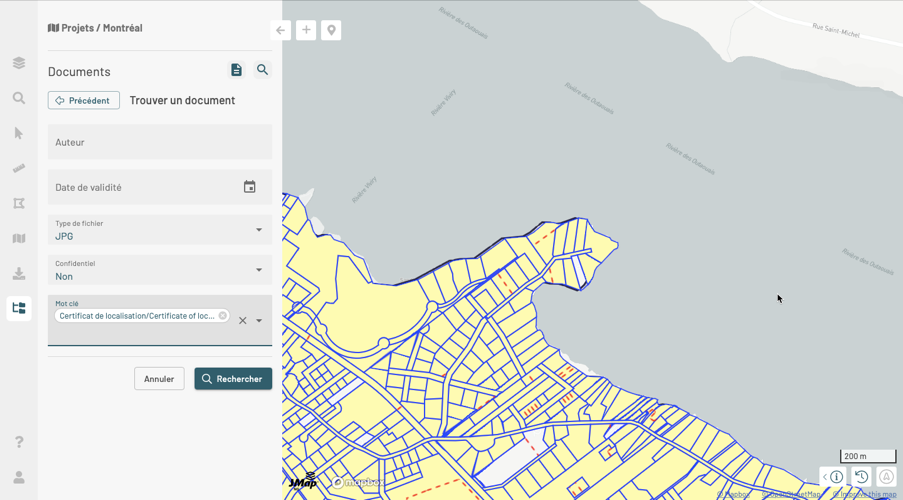Click the Annuler button
This screenshot has width=903, height=500.
point(159,379)
